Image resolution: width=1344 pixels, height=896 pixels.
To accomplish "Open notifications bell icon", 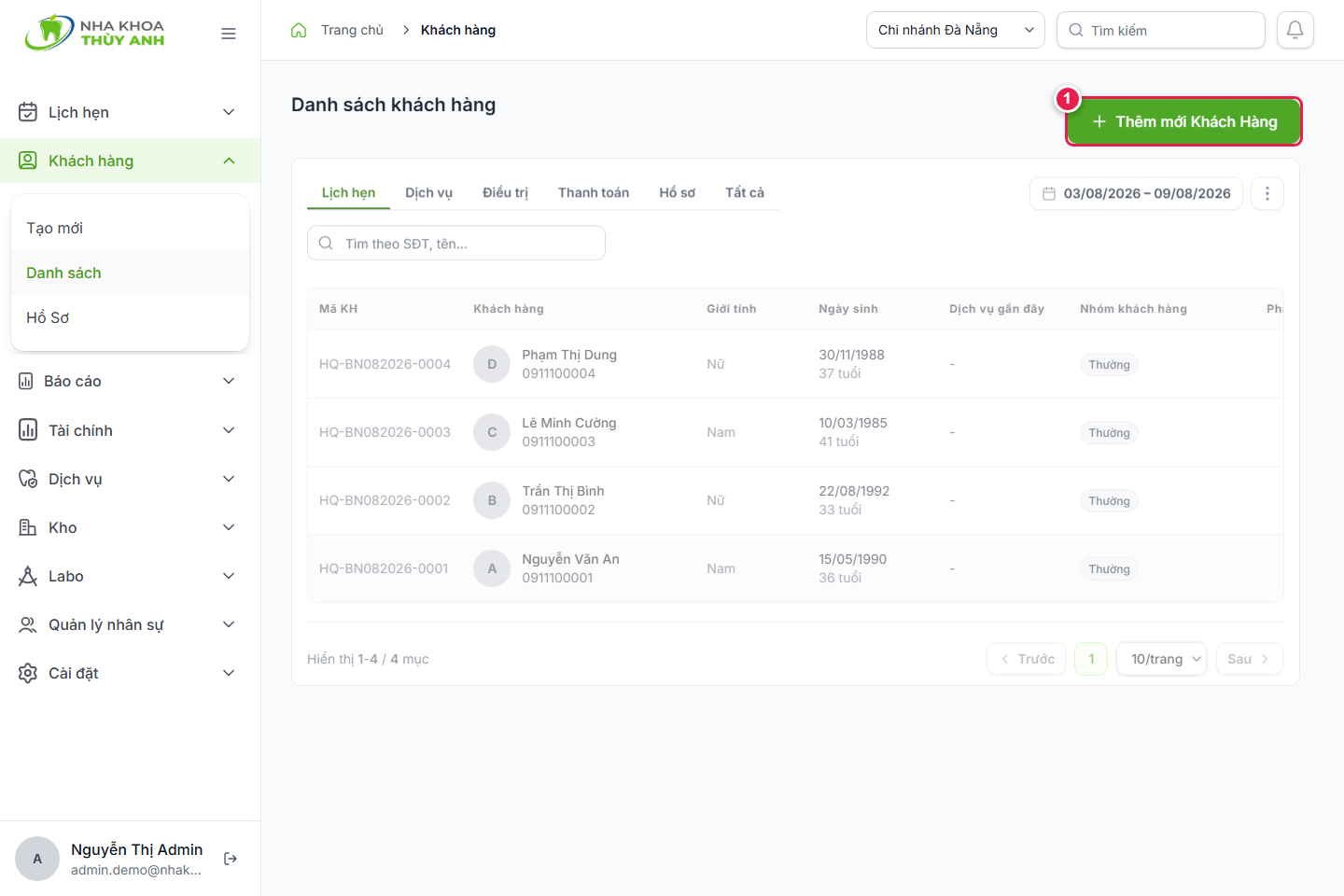I will pos(1295,30).
